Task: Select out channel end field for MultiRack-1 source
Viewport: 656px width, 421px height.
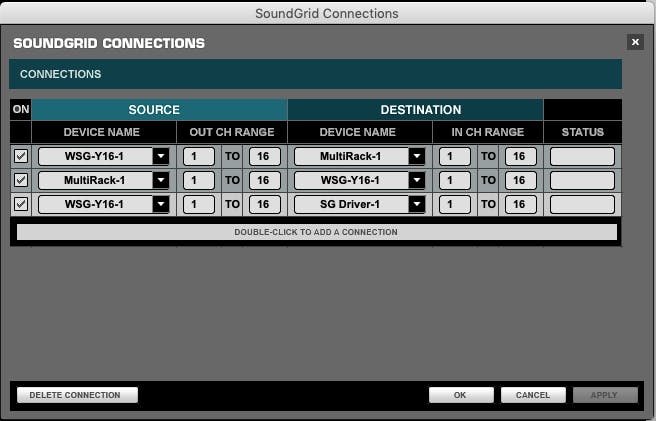Action: (265, 180)
